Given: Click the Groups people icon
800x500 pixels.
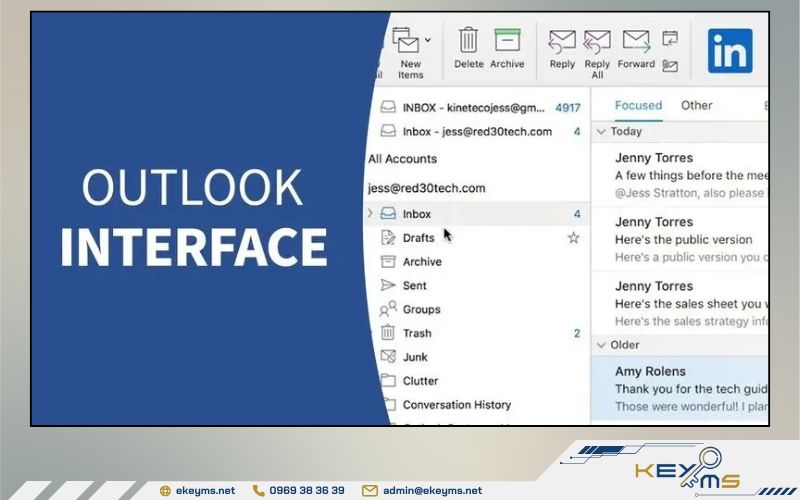Looking at the screenshot, I should (x=388, y=309).
